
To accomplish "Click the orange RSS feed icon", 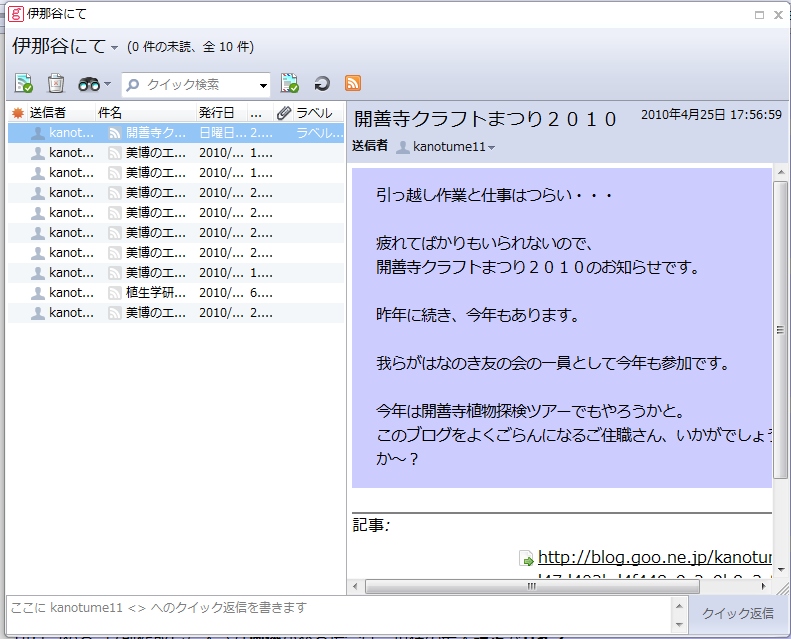I will [x=352, y=84].
